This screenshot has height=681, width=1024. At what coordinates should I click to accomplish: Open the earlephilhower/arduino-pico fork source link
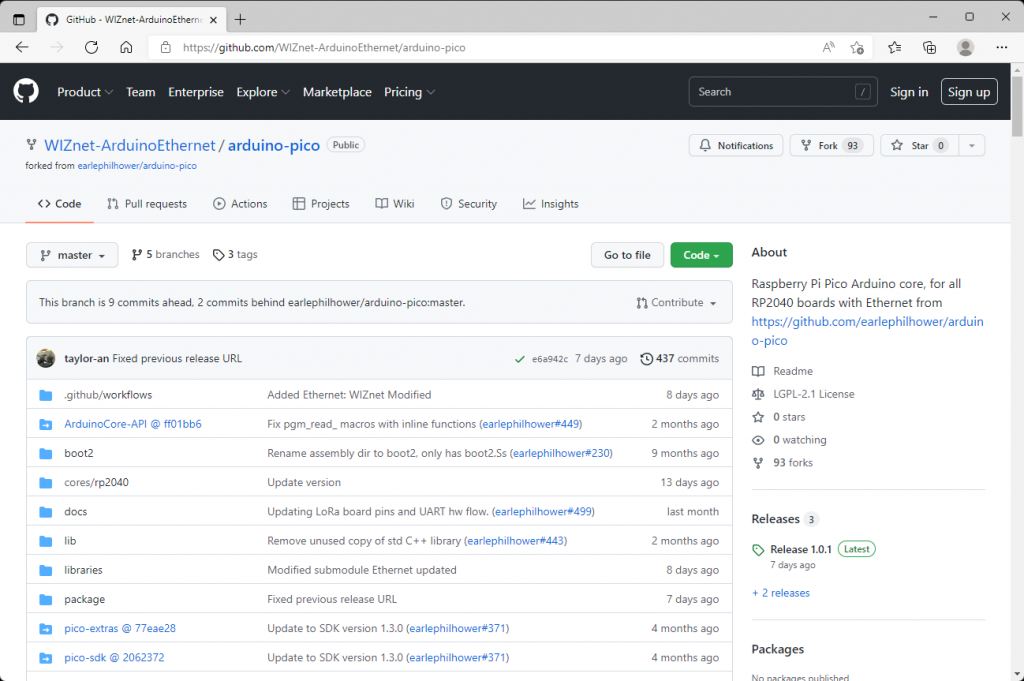click(137, 166)
